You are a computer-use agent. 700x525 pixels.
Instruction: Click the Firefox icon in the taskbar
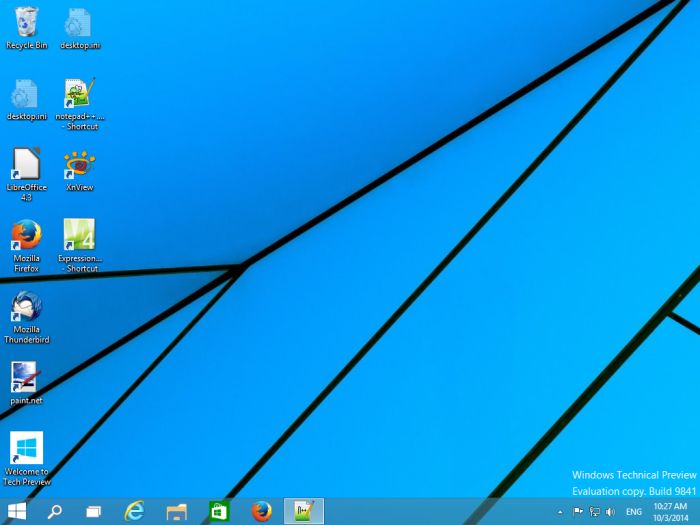point(262,511)
